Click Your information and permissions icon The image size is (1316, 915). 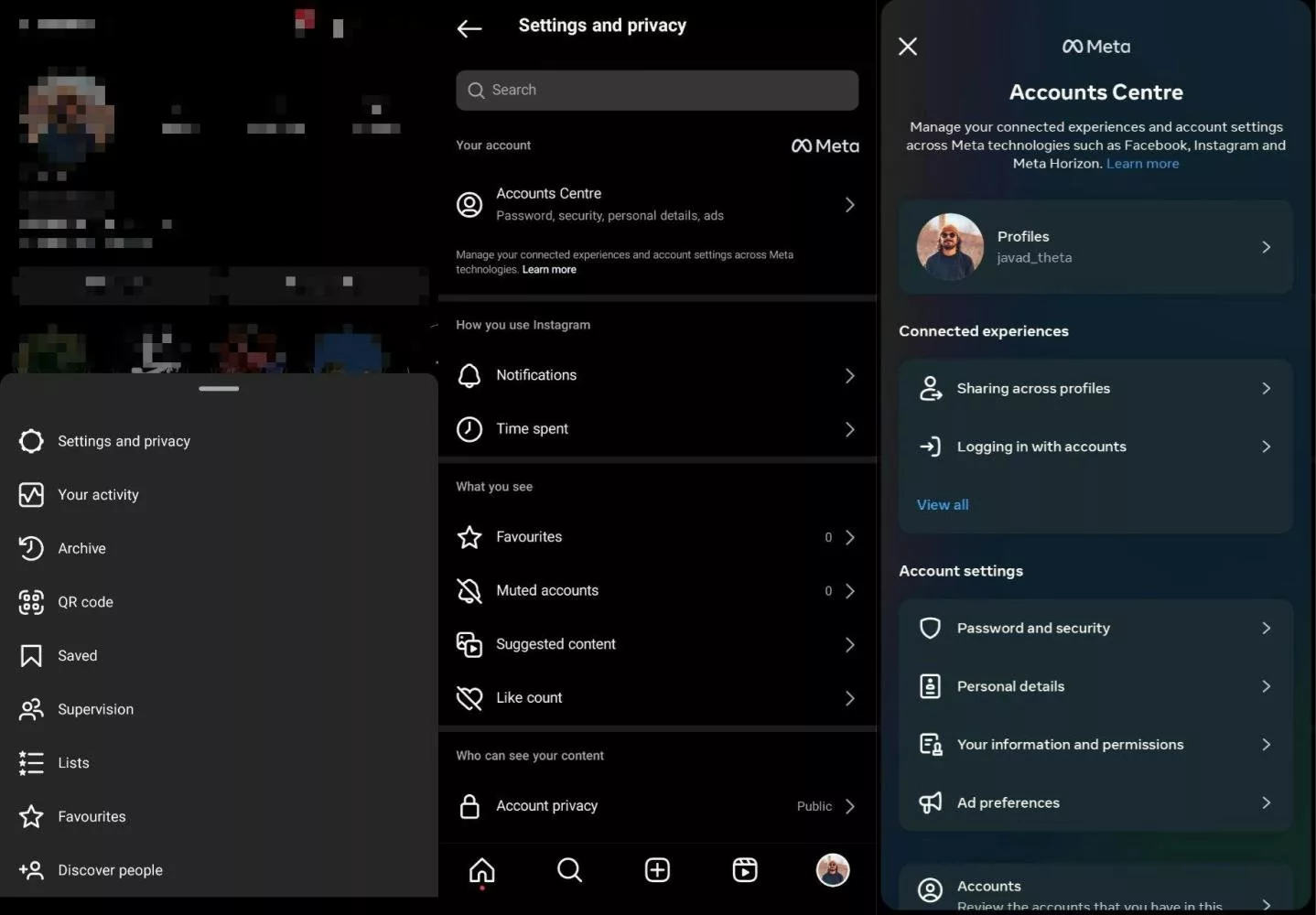[x=931, y=745]
